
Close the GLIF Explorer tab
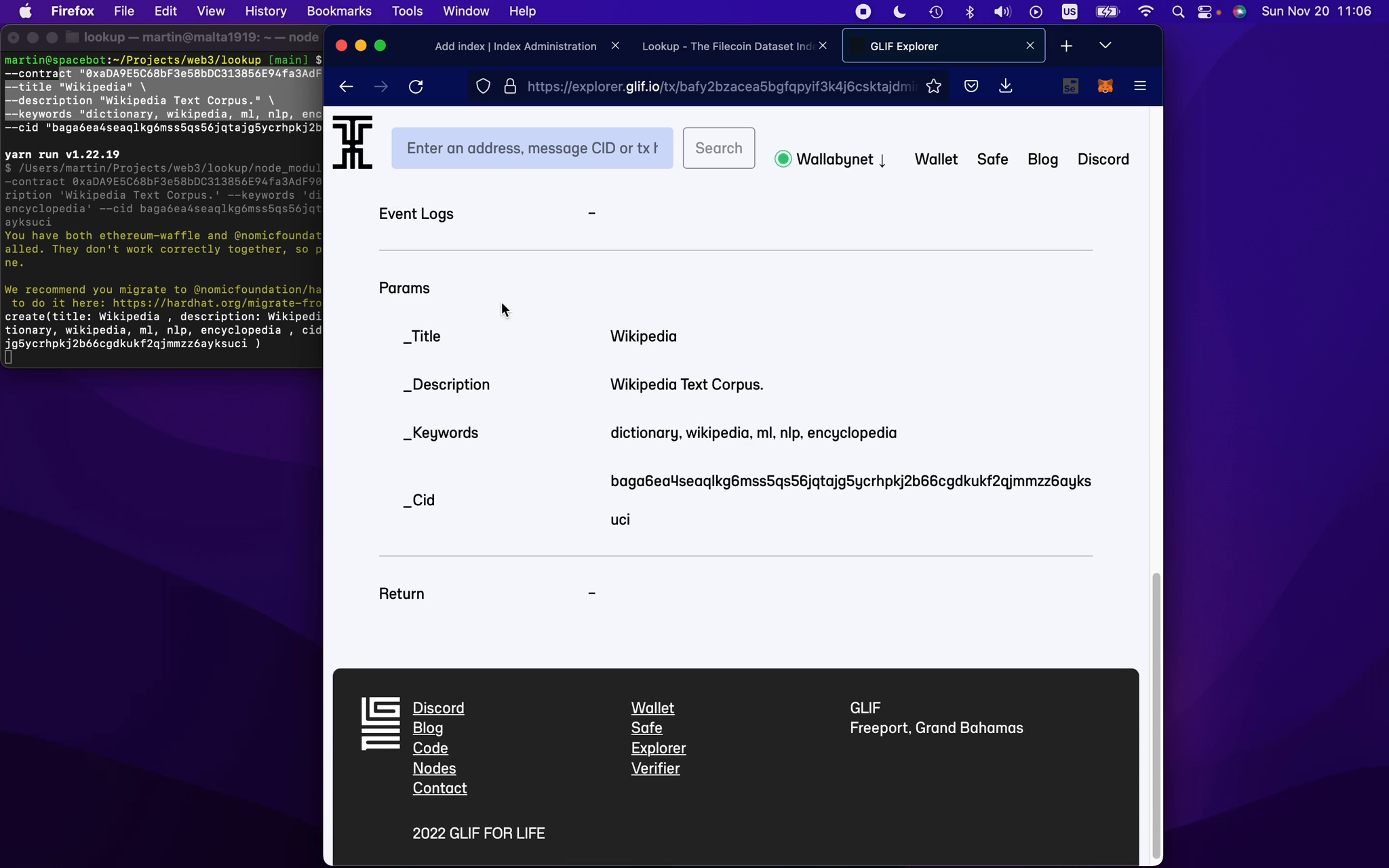pyautogui.click(x=1030, y=45)
